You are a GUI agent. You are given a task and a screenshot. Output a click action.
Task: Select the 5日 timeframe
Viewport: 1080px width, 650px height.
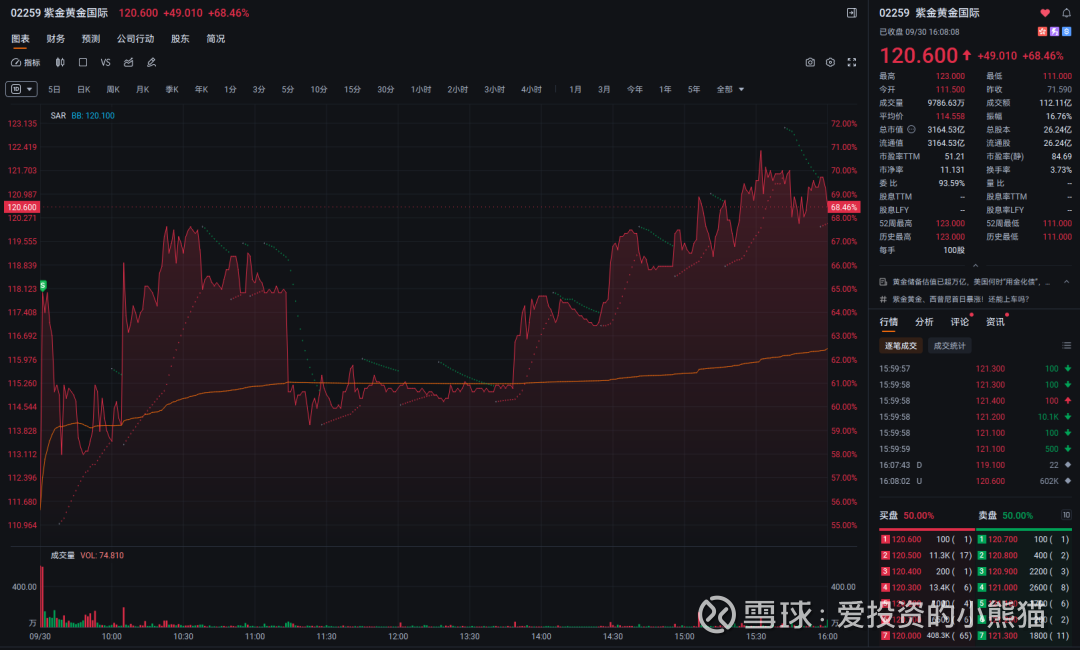(54, 90)
